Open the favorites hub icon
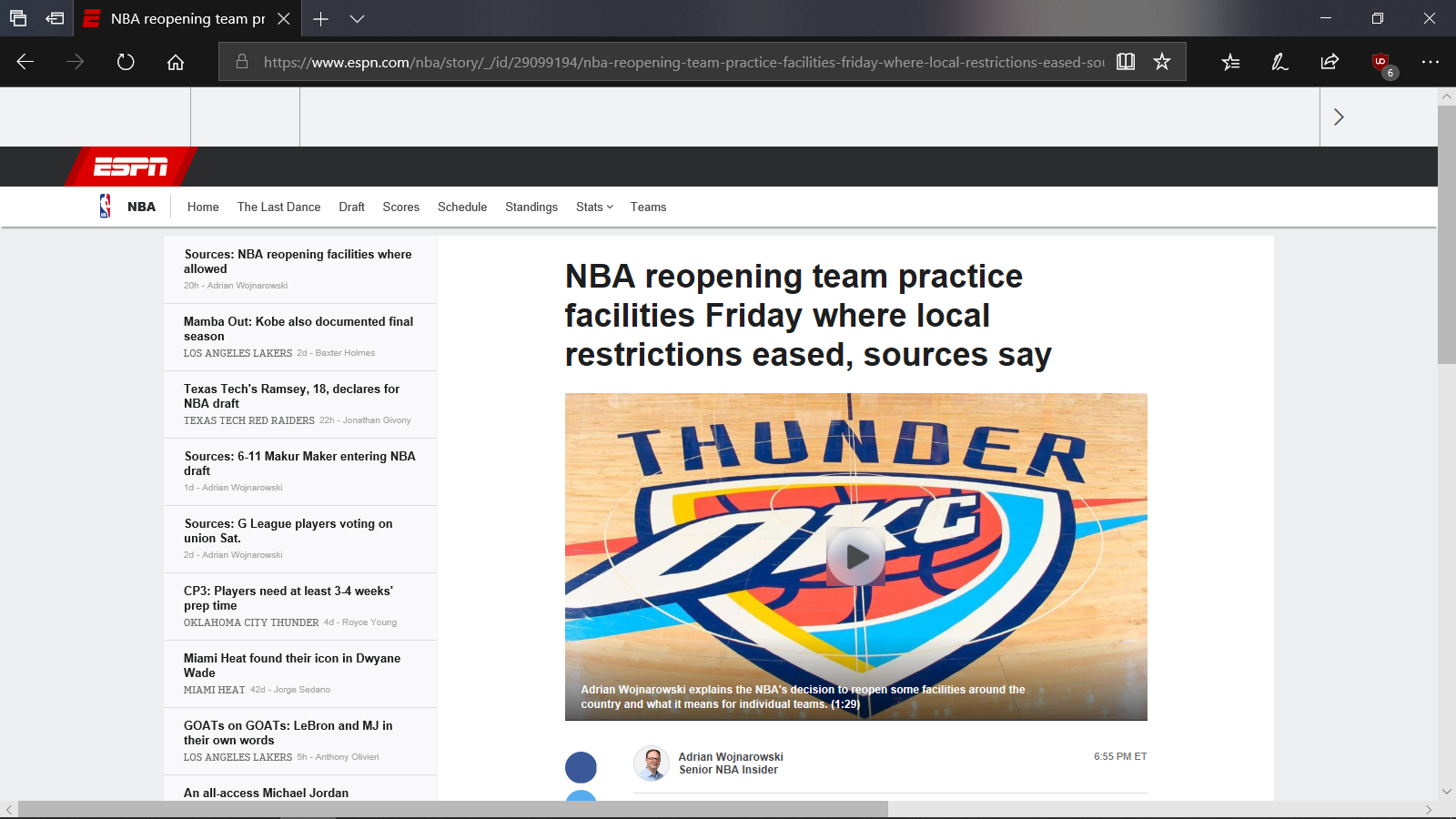This screenshot has height=819, width=1456. (x=1230, y=62)
